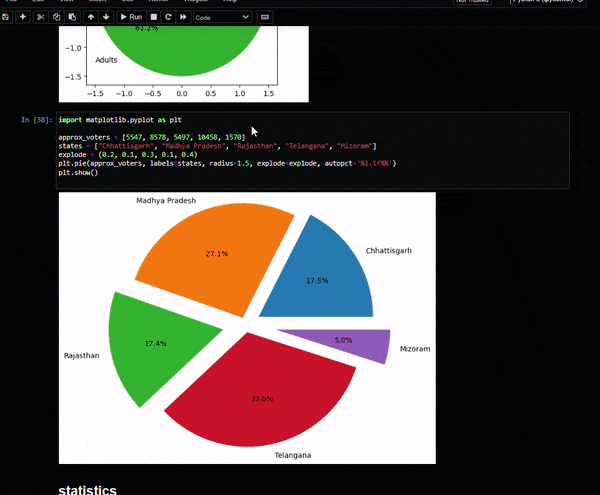Interrupt the kernel with the stop icon
Screen dimensions: 600x495
coord(153,17)
